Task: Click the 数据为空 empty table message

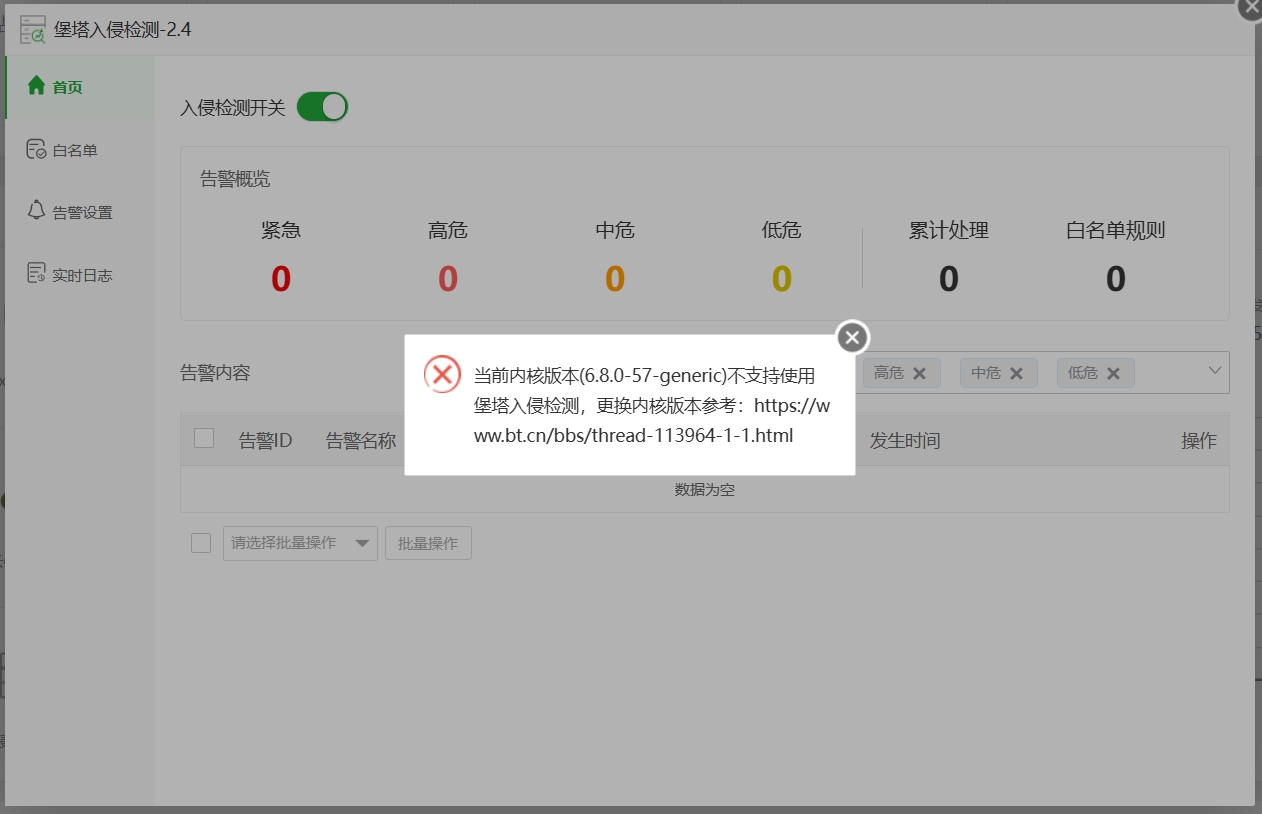Action: click(x=705, y=490)
